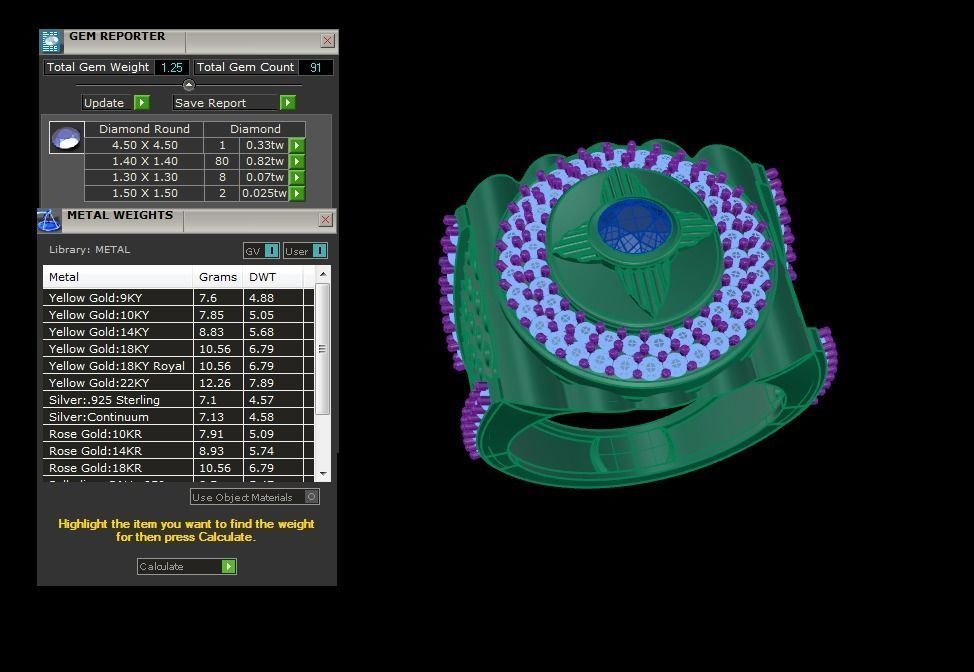Screen dimensions: 974x672
Task: Click green arrow on Calculate button
Action: 229,566
